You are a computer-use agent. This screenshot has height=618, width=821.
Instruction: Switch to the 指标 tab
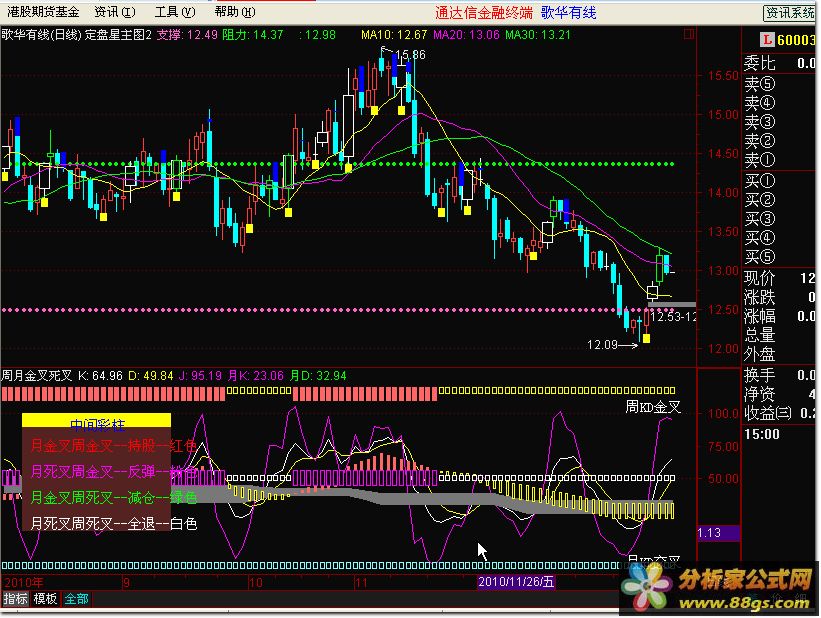pyautogui.click(x=15, y=599)
